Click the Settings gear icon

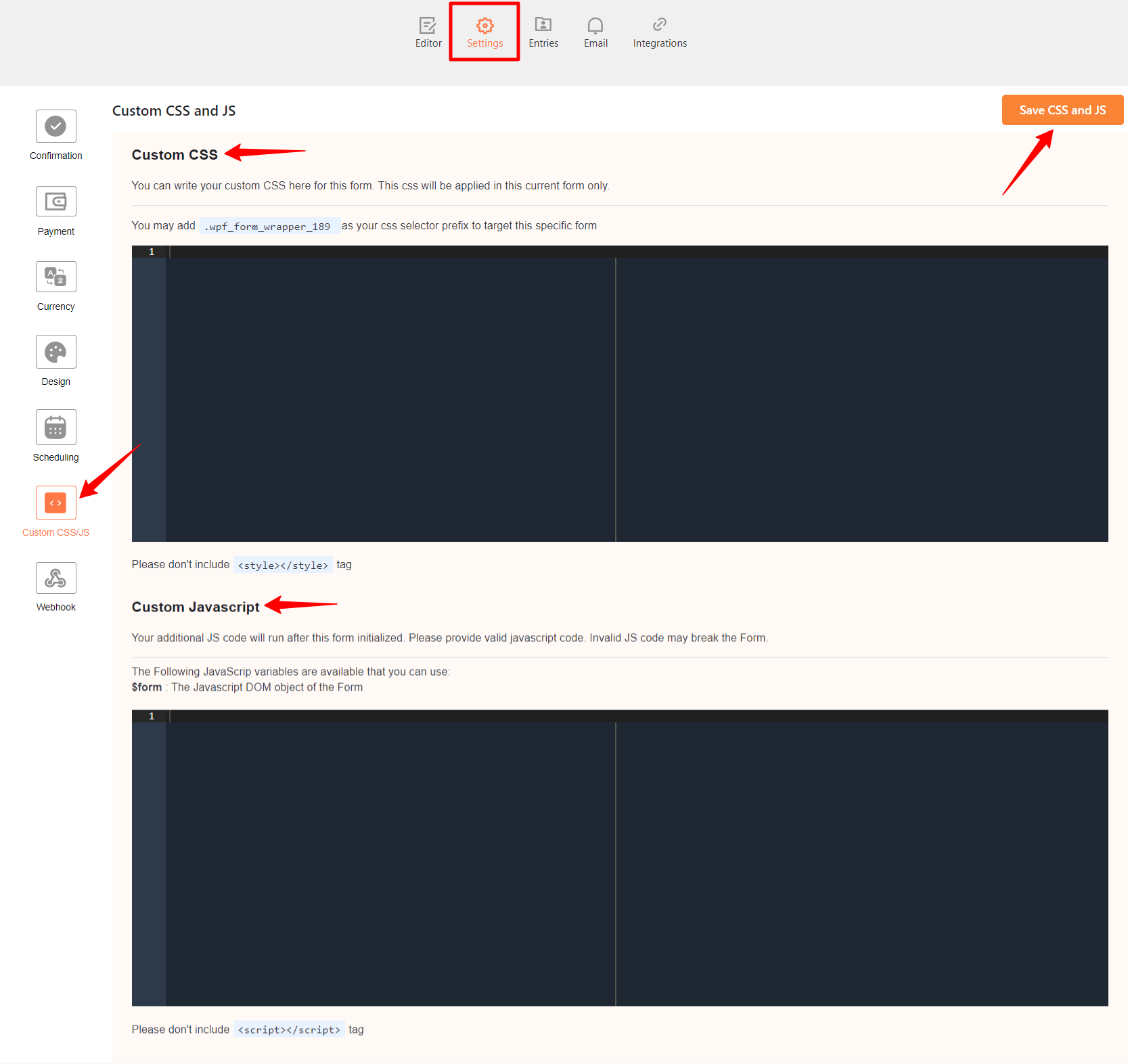484,26
